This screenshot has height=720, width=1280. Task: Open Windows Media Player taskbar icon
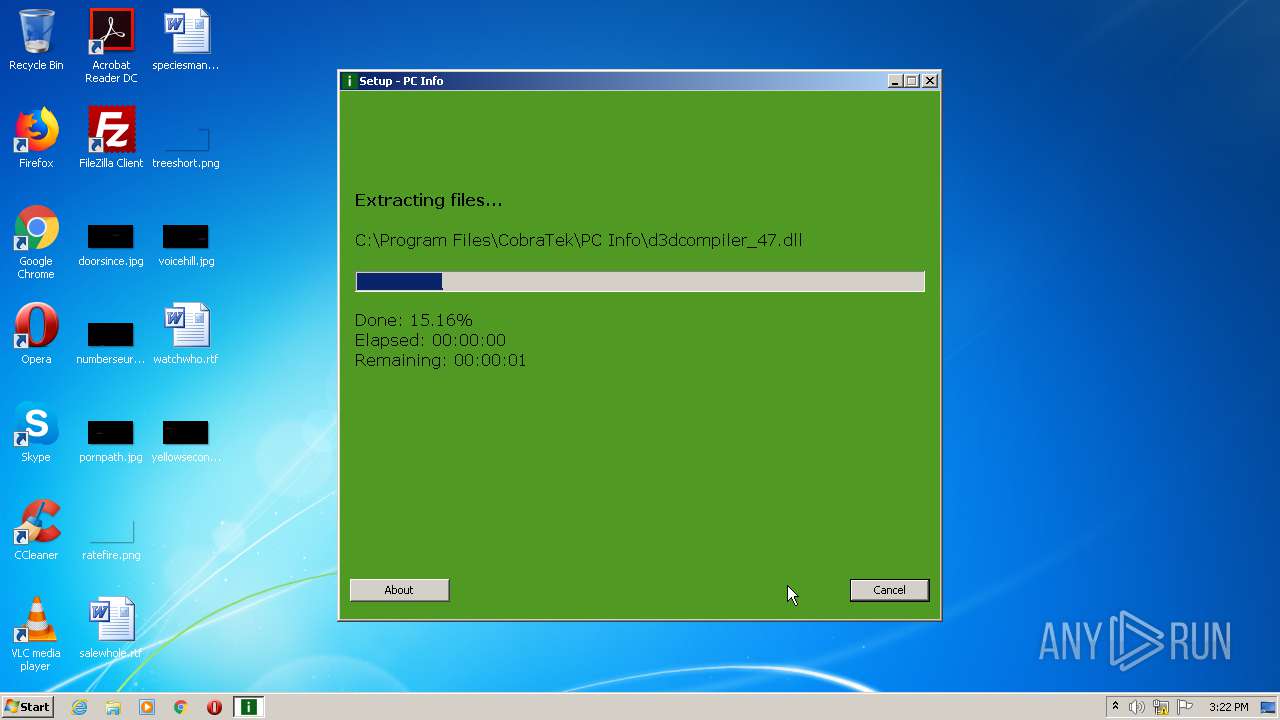pos(147,707)
